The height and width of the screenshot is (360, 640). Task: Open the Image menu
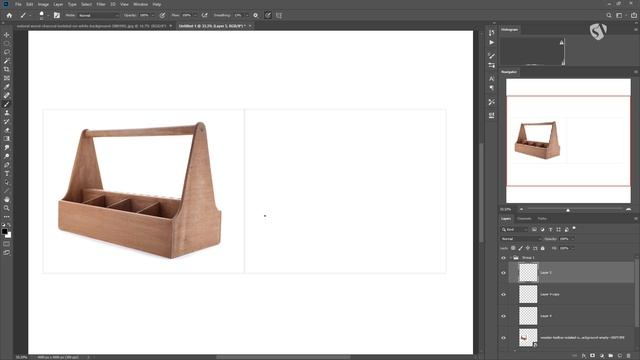pyautogui.click(x=43, y=4)
